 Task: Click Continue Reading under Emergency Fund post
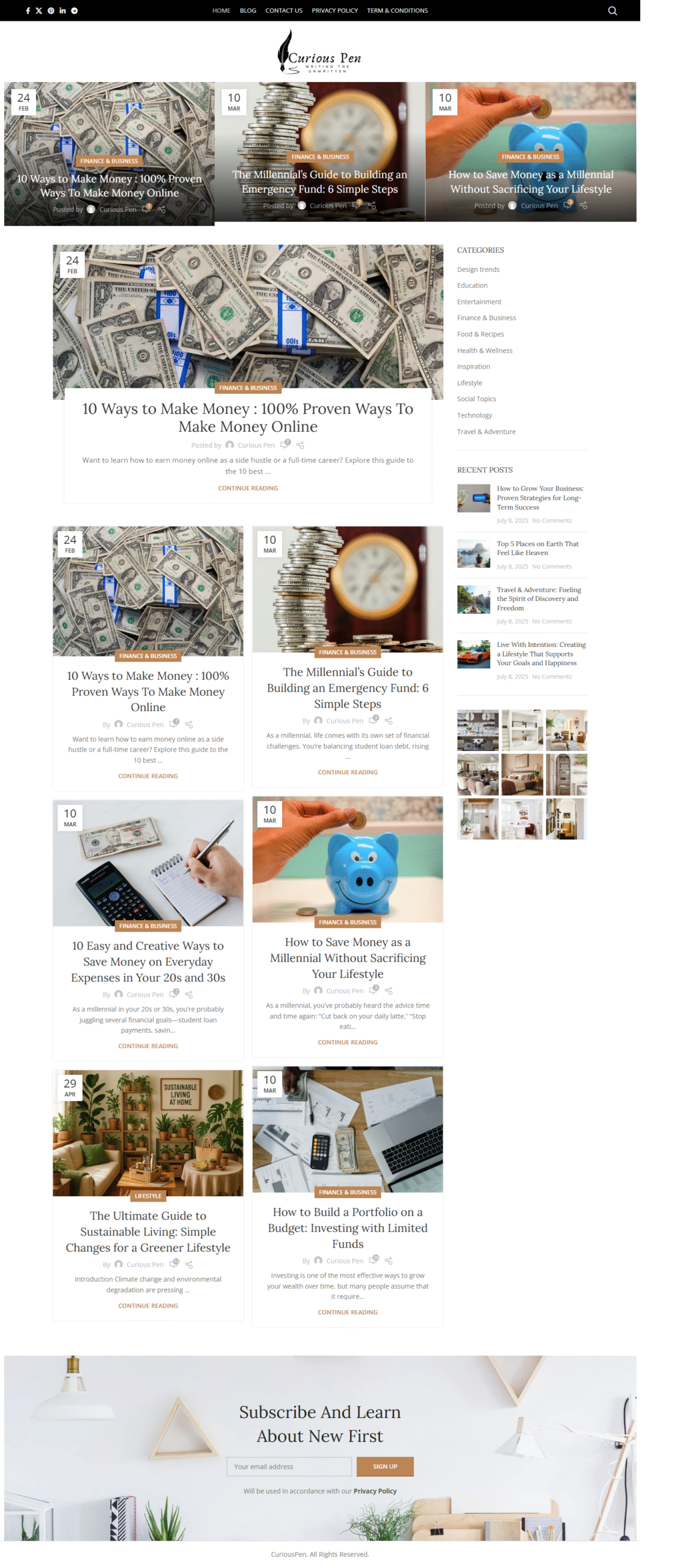(x=347, y=771)
